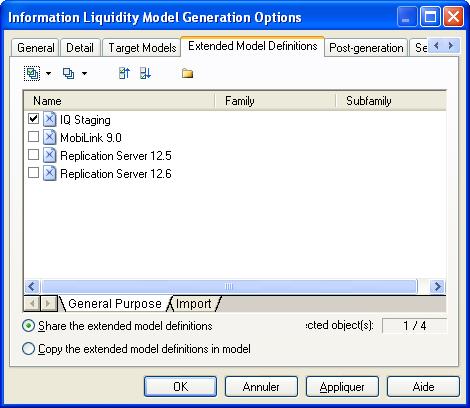
Task: Click the sub-tab scroll right arrow
Action: point(48,303)
